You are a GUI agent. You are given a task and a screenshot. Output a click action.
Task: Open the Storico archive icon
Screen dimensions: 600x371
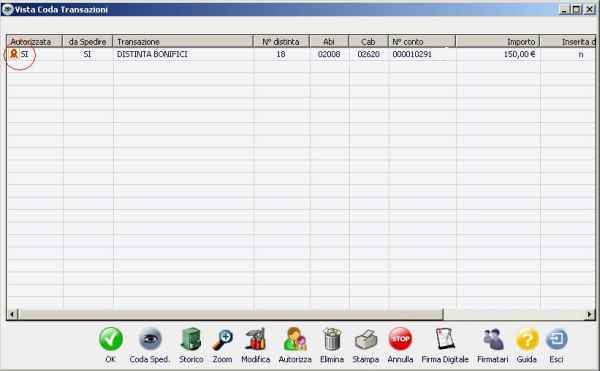tap(191, 339)
